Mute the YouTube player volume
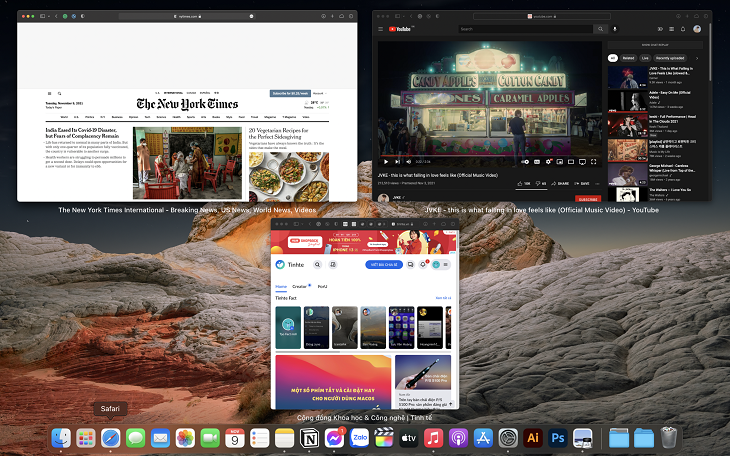The image size is (730, 456). 408,162
